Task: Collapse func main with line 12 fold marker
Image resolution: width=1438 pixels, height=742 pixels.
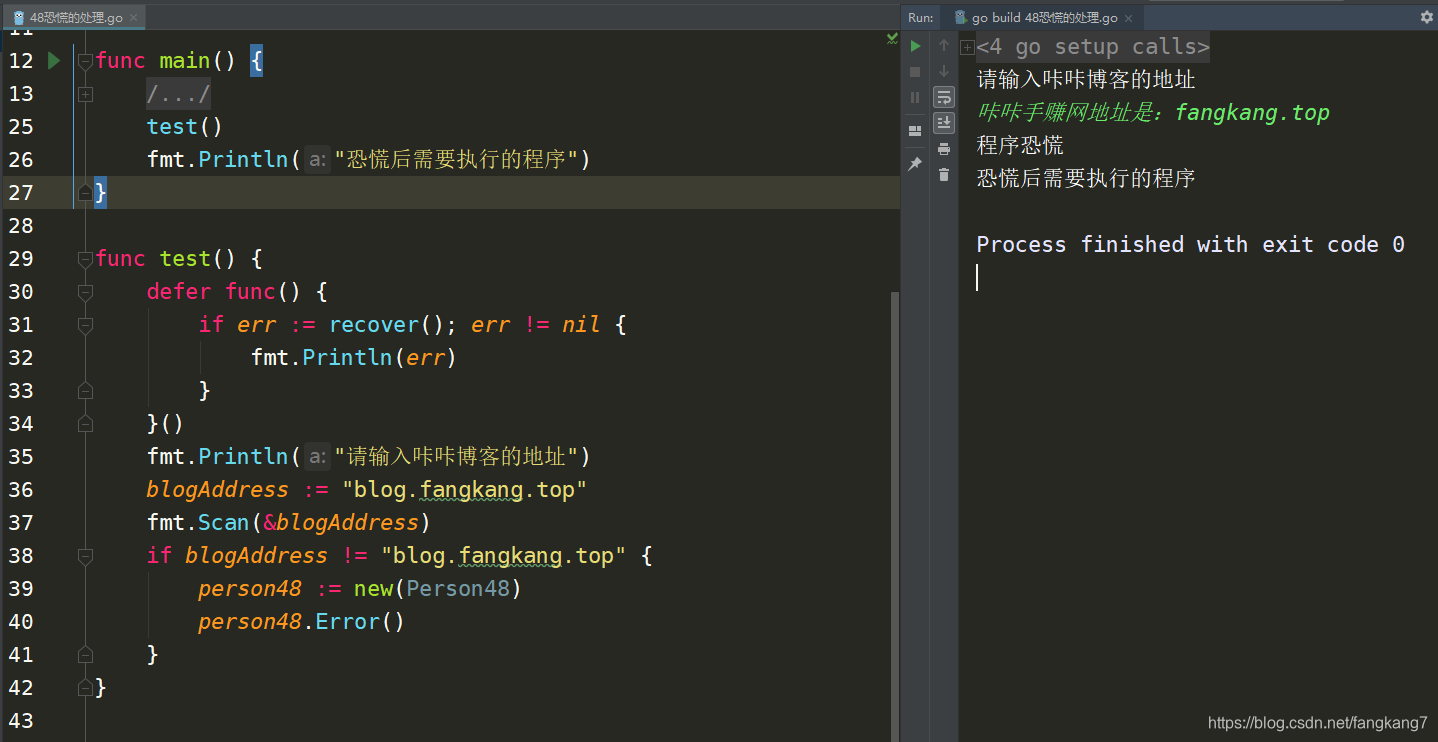Action: coord(85,61)
